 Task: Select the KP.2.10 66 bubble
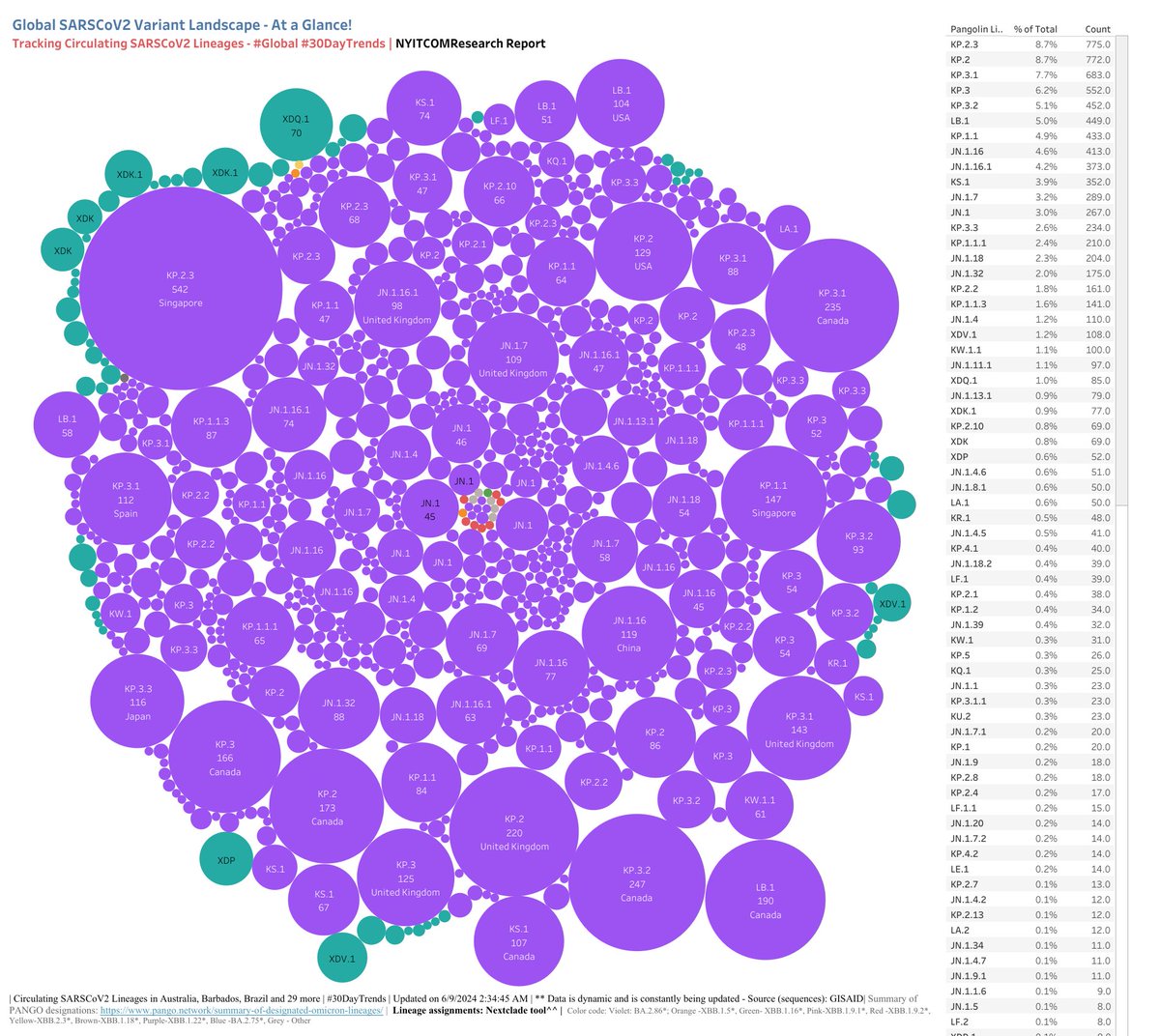[499, 192]
